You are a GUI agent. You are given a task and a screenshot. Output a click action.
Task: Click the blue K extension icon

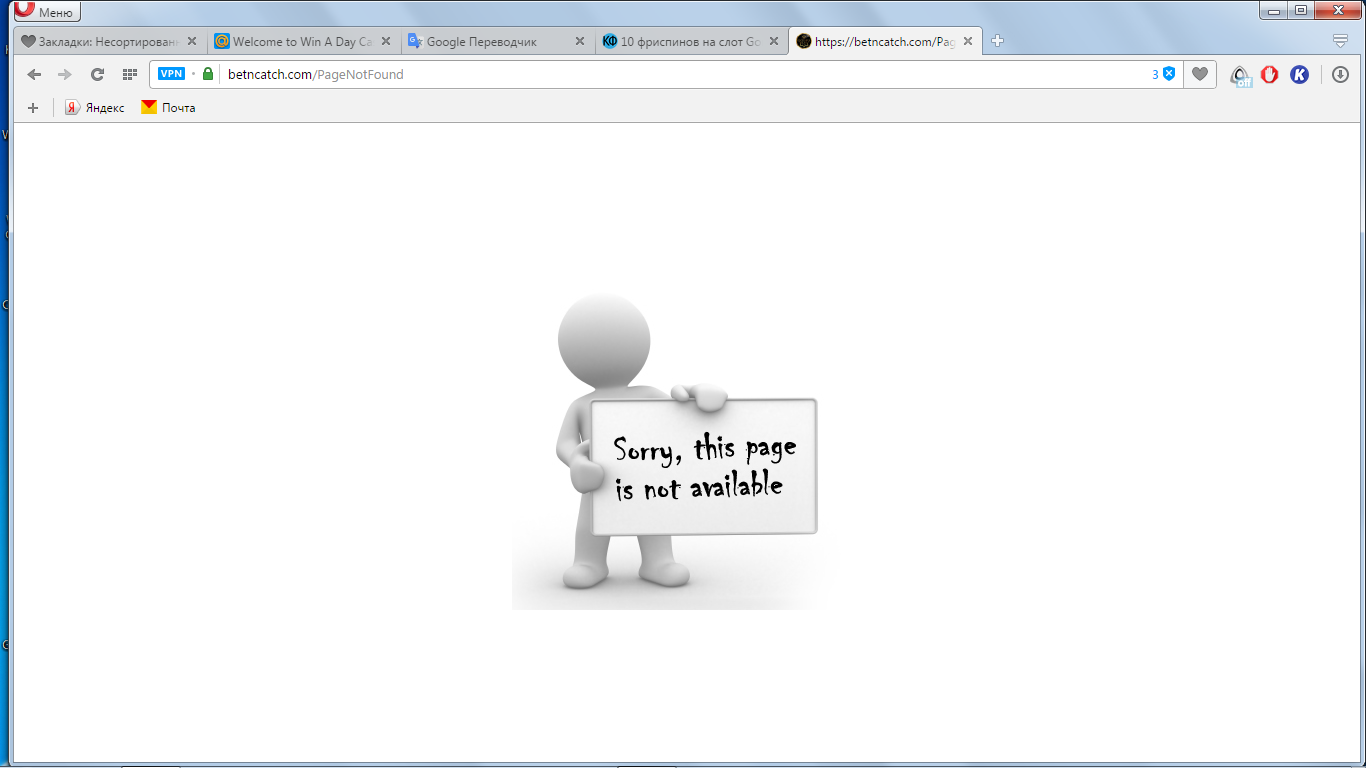(x=1299, y=74)
